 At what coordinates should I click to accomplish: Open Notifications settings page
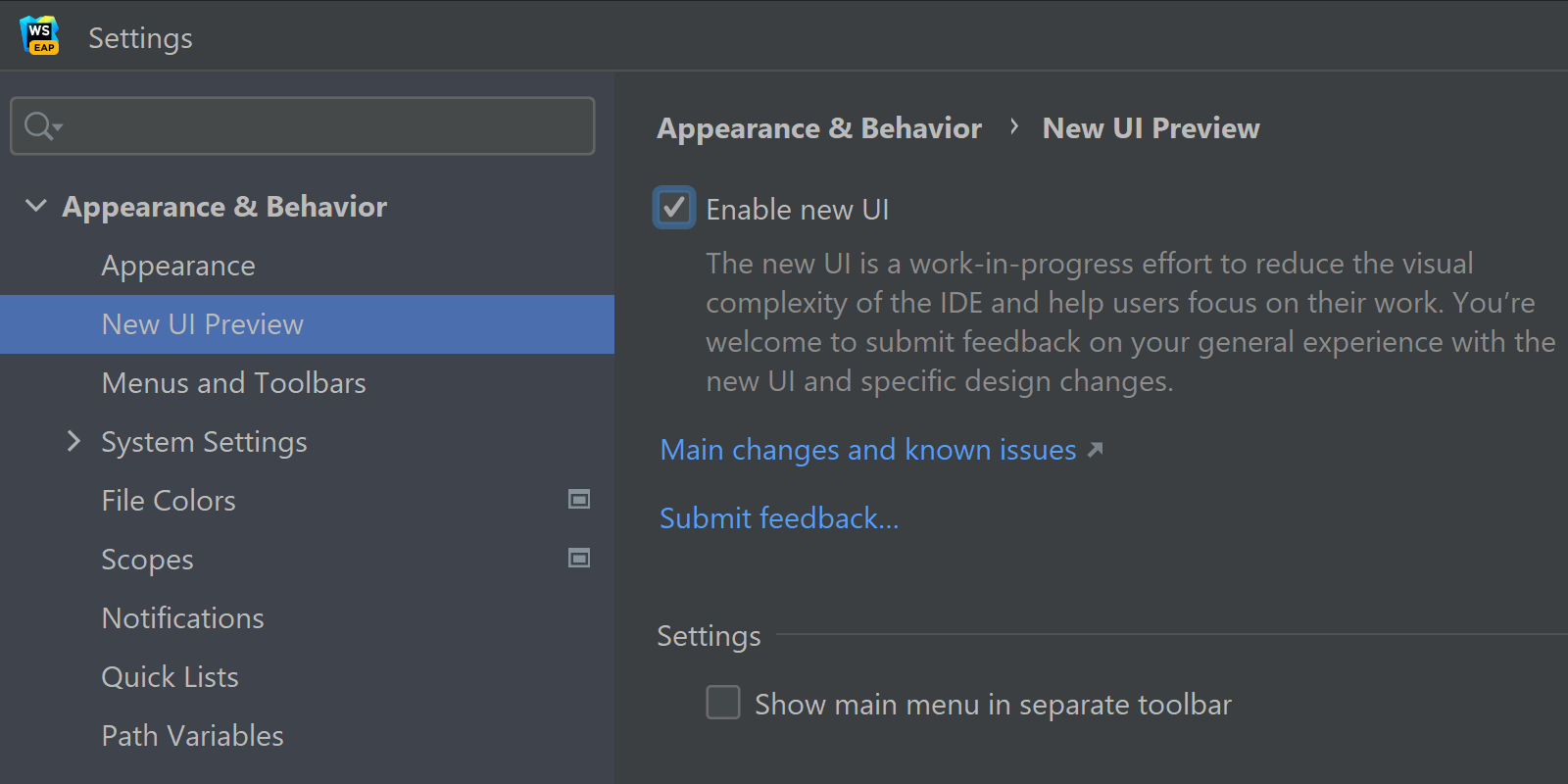coord(182,618)
